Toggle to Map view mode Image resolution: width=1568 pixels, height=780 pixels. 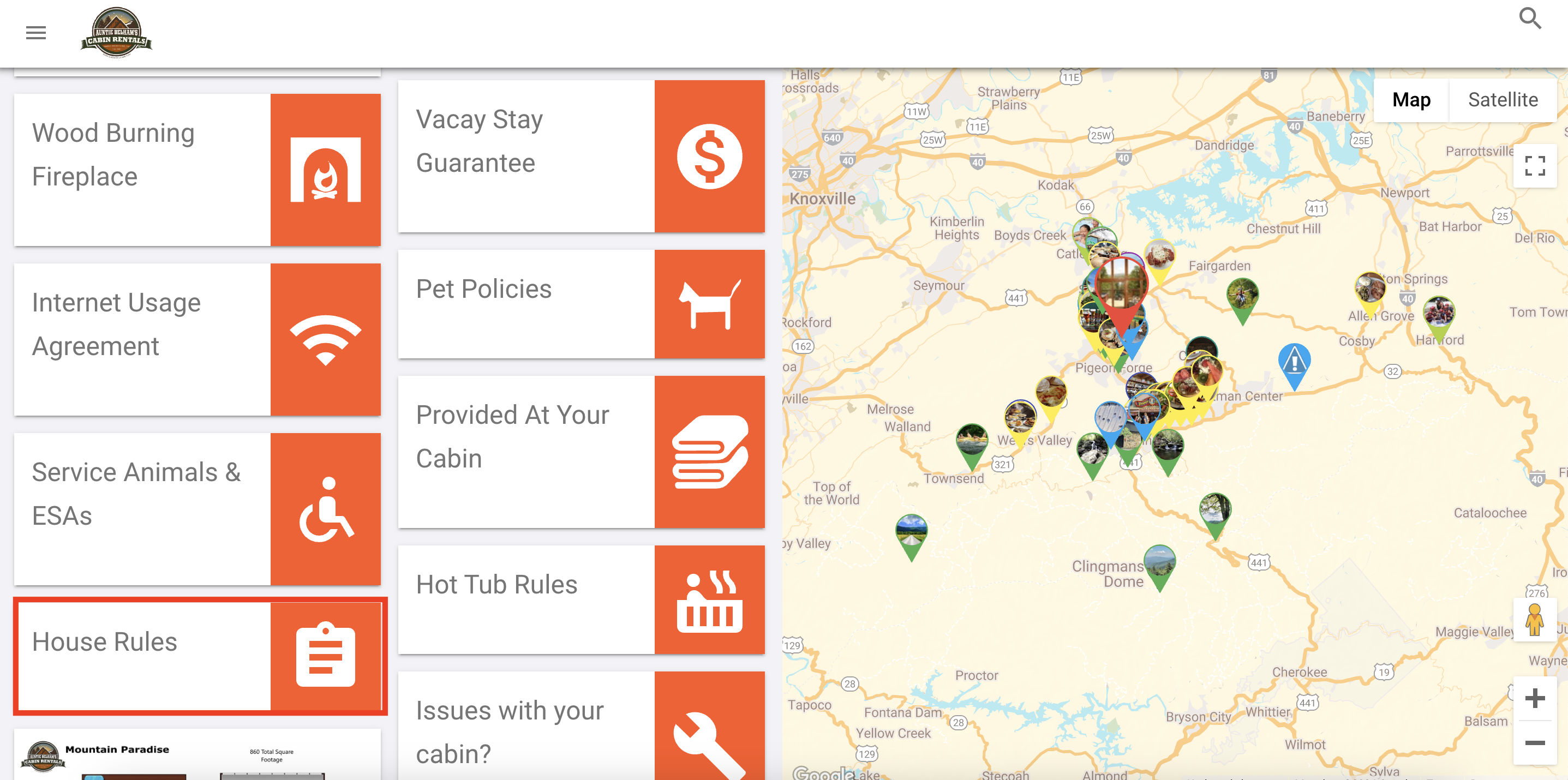1411,100
